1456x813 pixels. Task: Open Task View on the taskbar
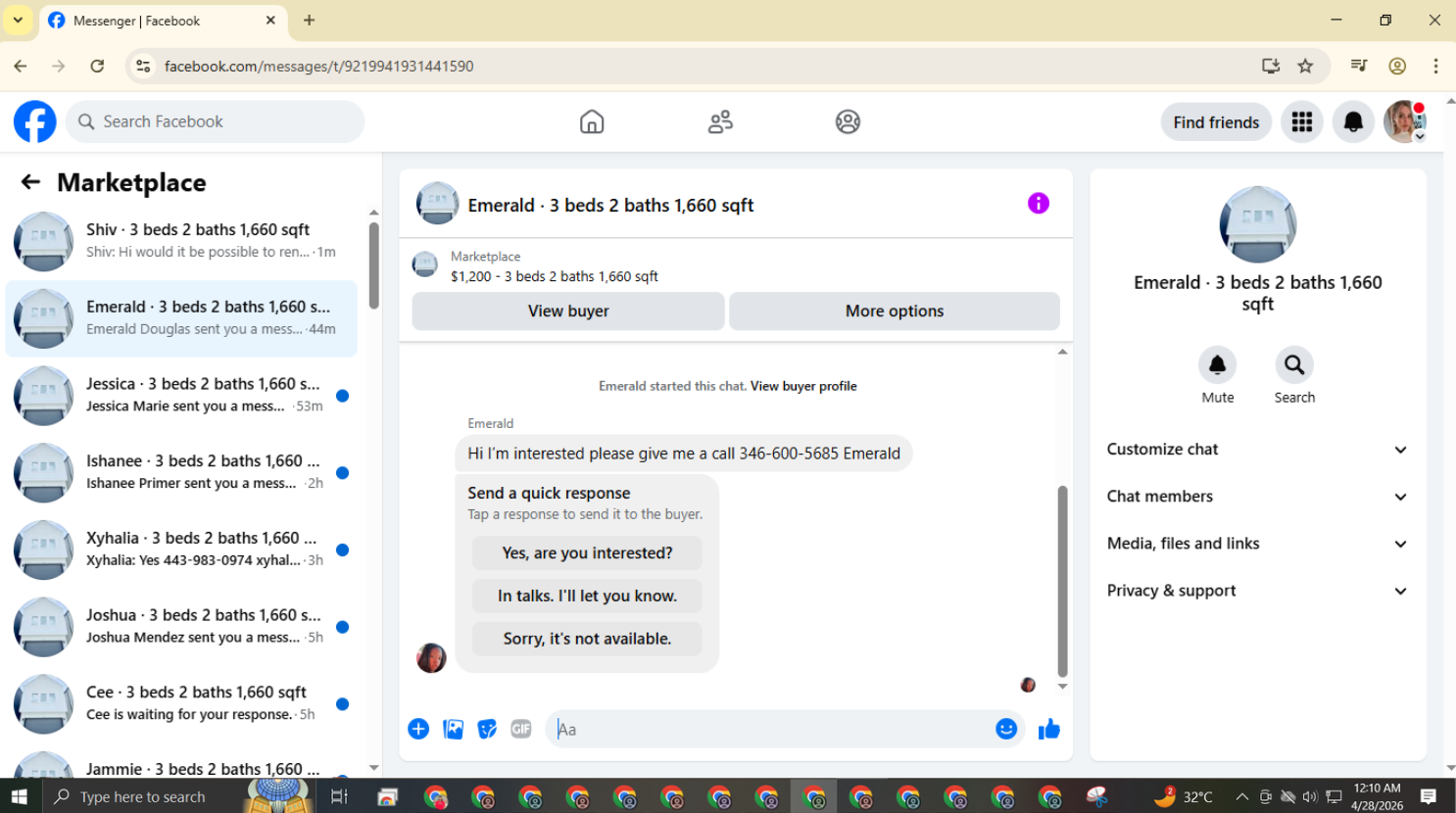[339, 796]
